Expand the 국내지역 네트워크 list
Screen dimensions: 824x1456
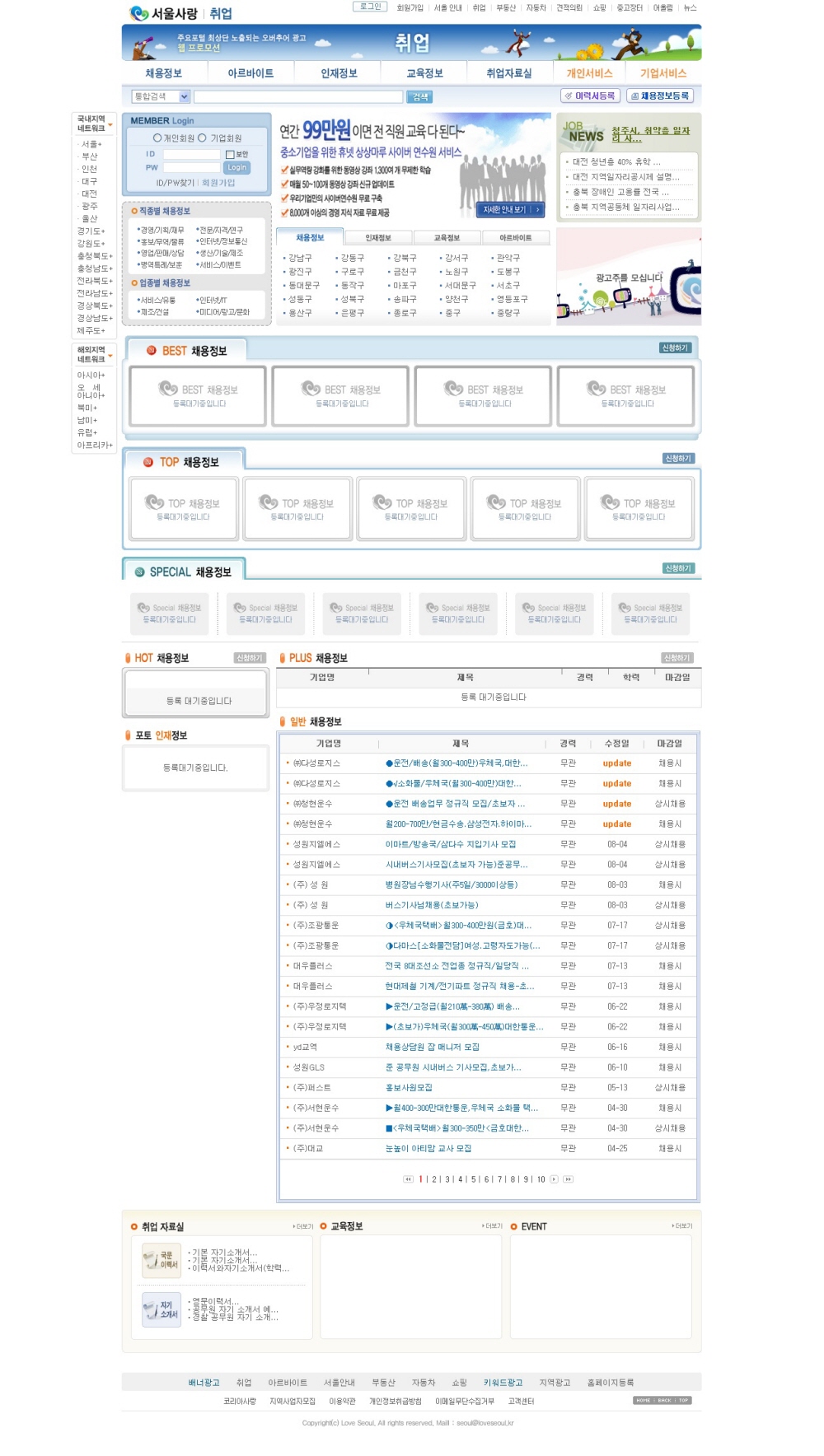(x=110, y=124)
